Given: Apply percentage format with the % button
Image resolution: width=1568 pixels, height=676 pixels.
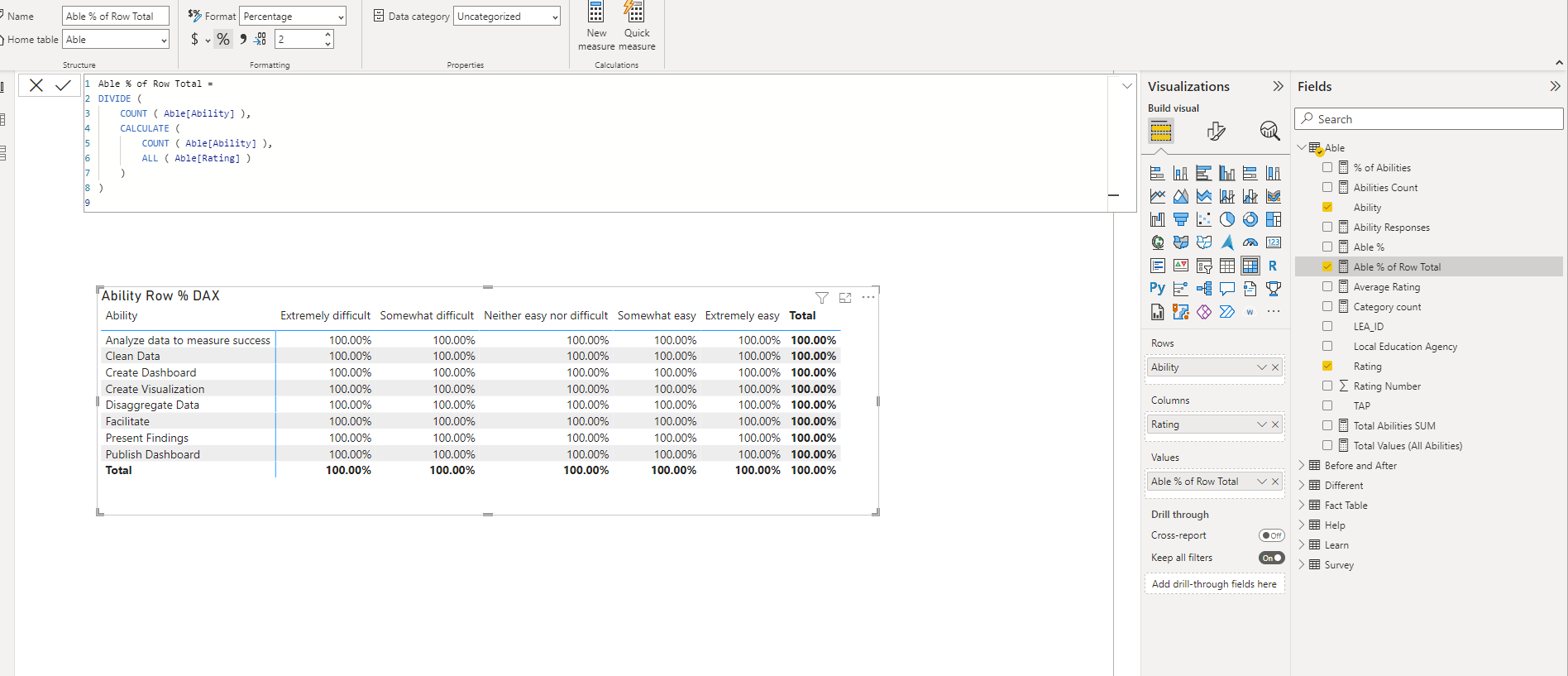Looking at the screenshot, I should tap(223, 39).
